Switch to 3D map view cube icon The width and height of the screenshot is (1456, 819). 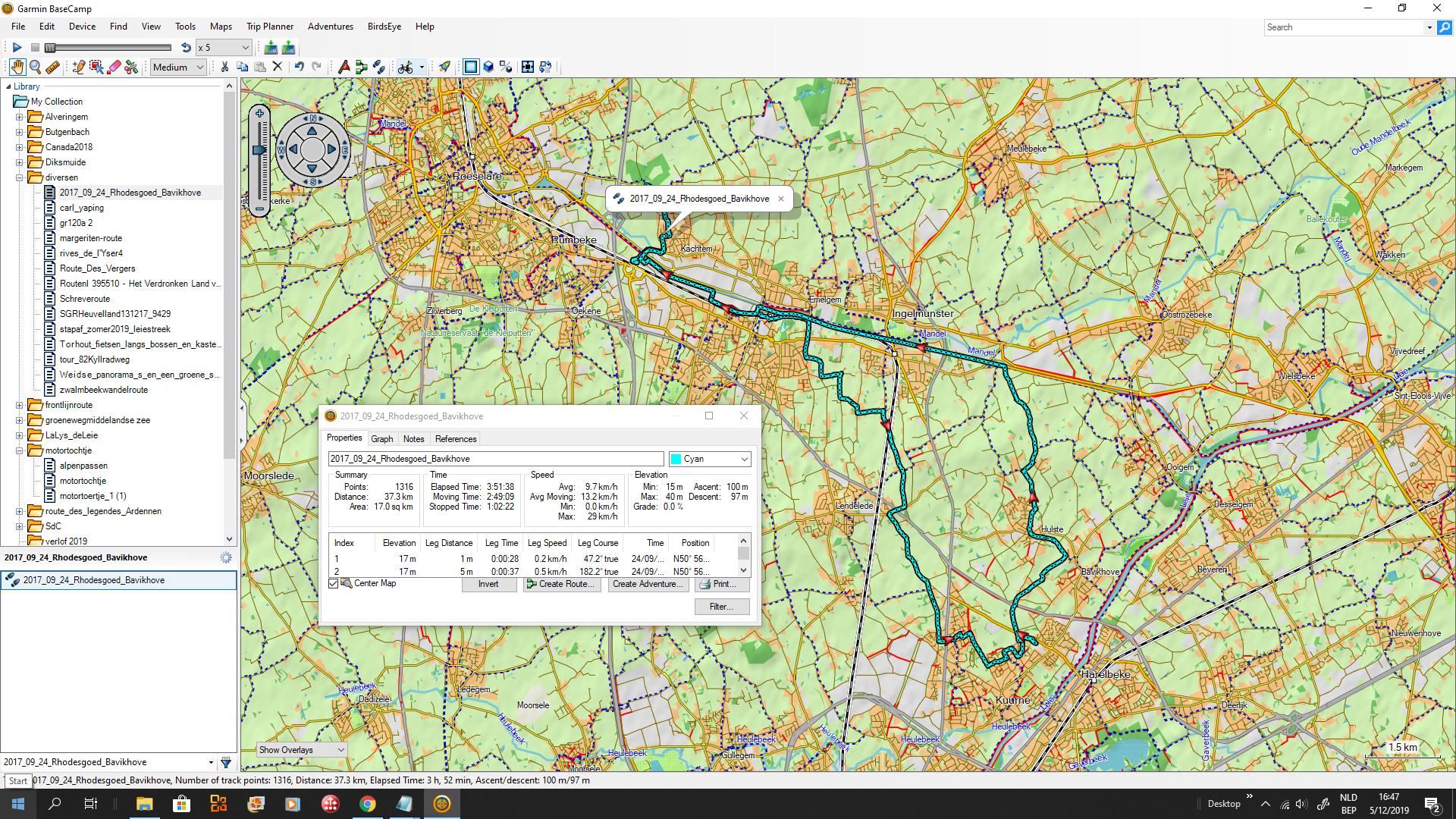[488, 67]
